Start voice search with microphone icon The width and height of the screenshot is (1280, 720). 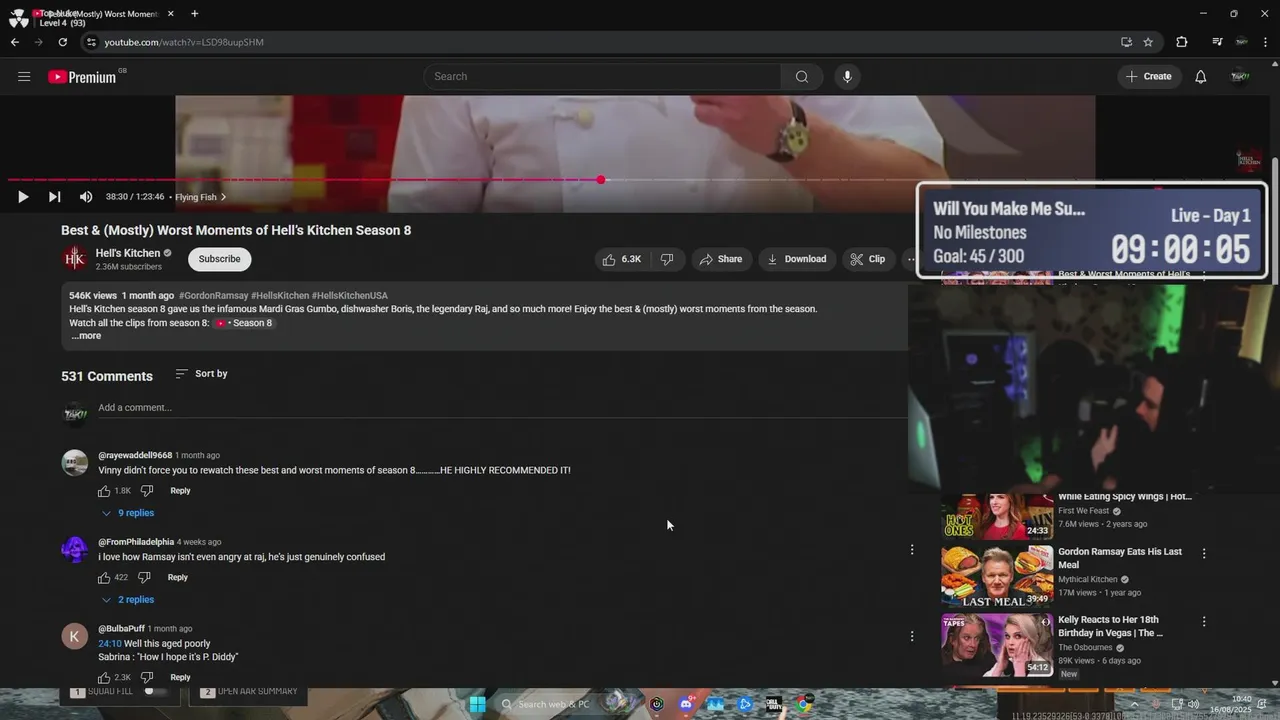click(x=847, y=77)
